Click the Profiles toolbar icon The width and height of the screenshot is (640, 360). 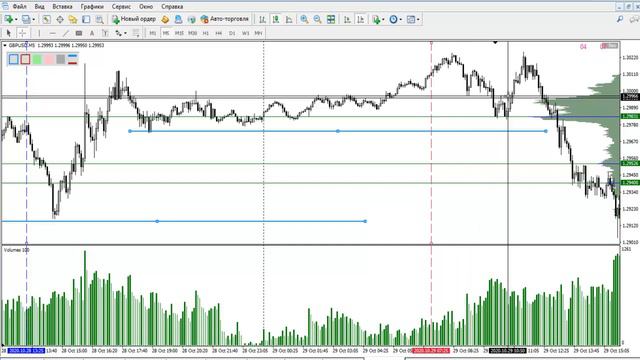pos(26,19)
